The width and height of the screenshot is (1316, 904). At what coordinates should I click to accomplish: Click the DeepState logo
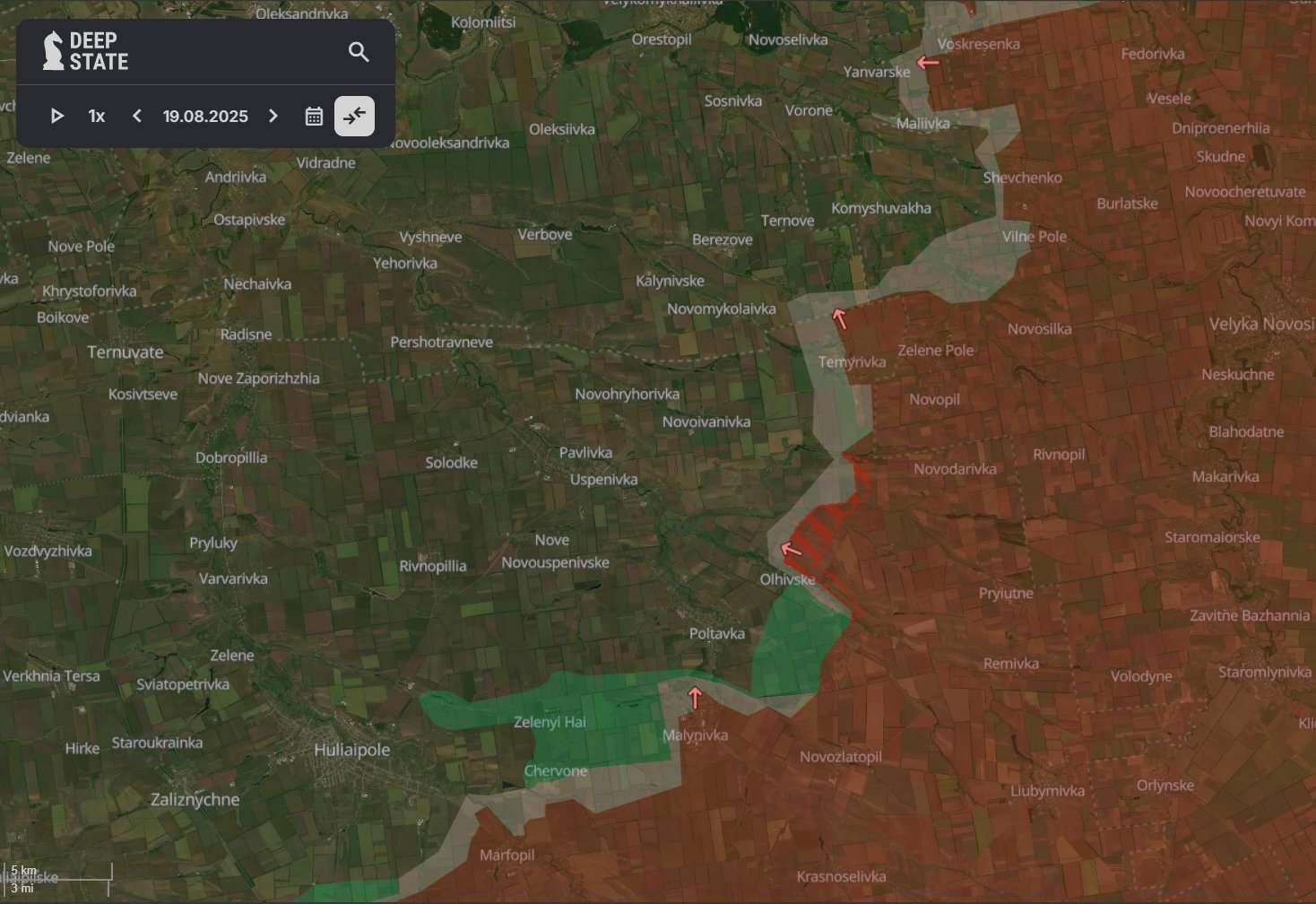86,51
